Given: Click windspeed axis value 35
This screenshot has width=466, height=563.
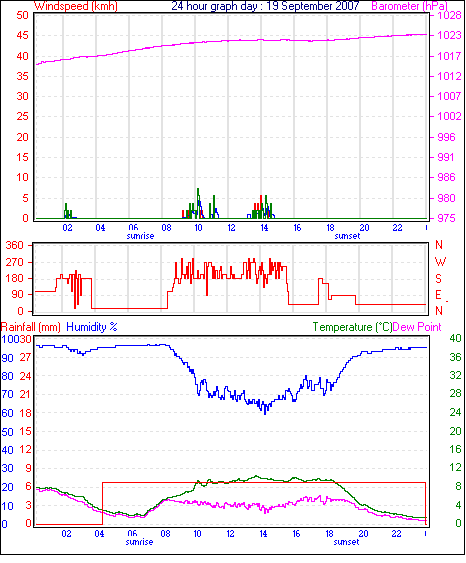Looking at the screenshot, I should tap(23, 76).
